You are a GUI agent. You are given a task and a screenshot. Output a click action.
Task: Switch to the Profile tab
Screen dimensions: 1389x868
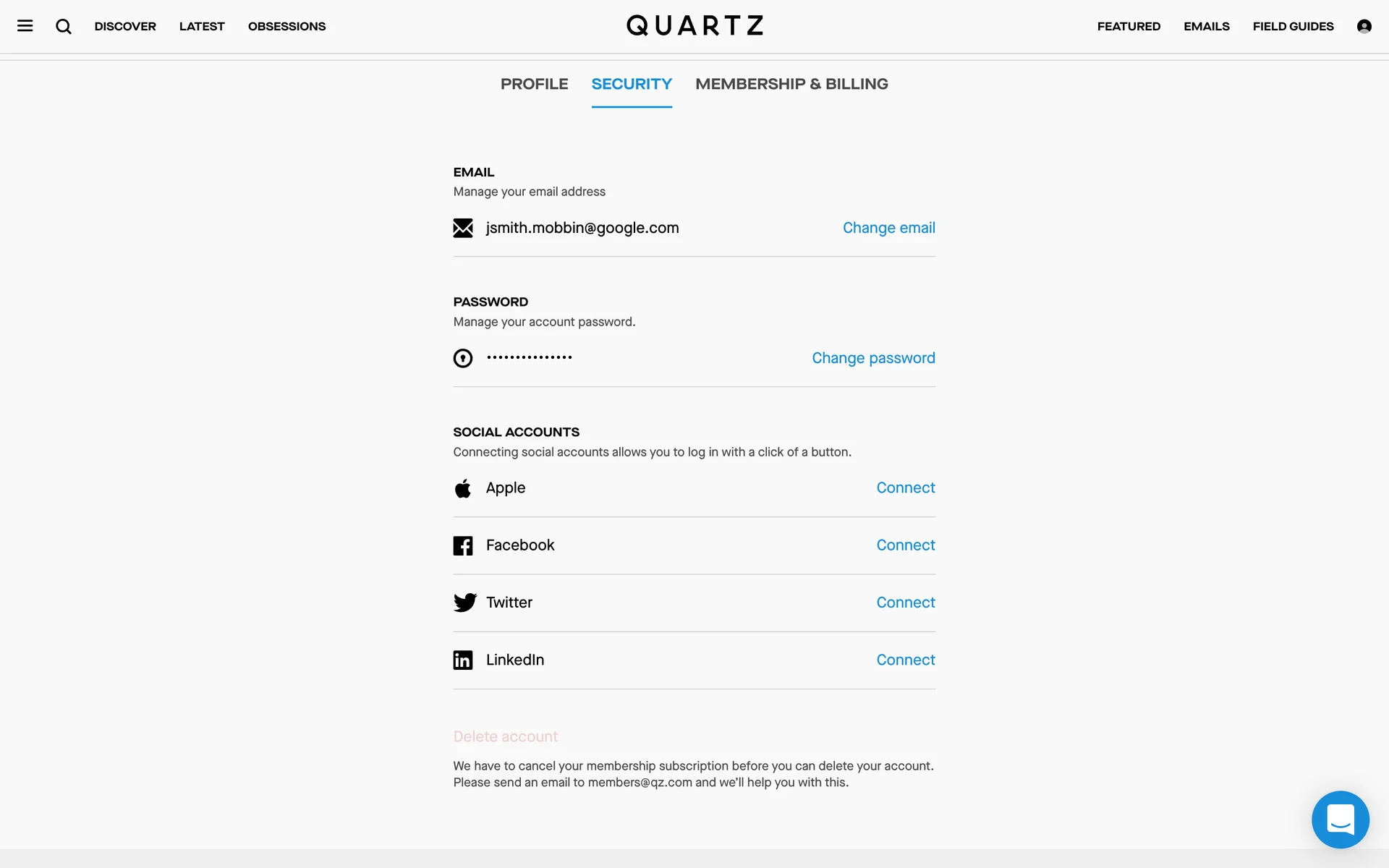pyautogui.click(x=534, y=84)
